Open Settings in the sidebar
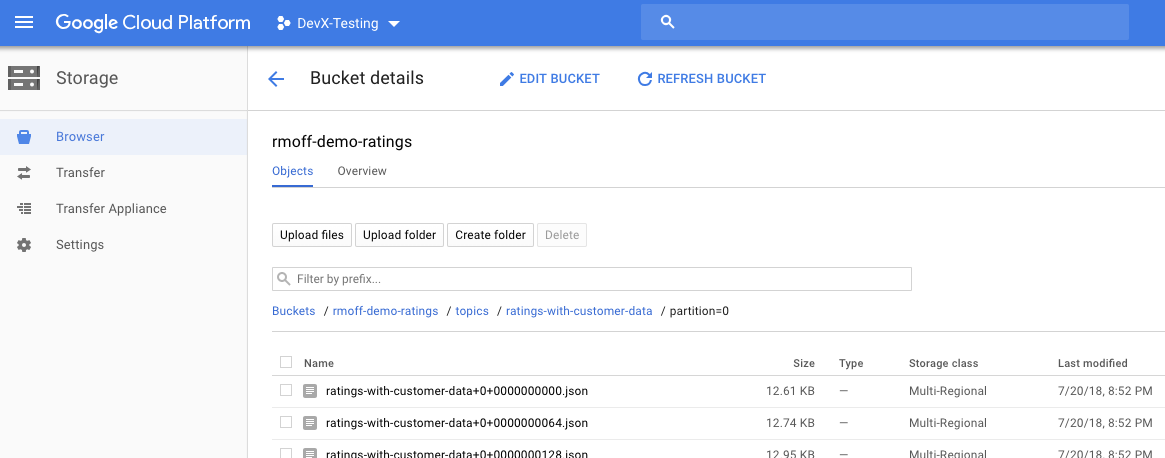The width and height of the screenshot is (1165, 458). 123,245
